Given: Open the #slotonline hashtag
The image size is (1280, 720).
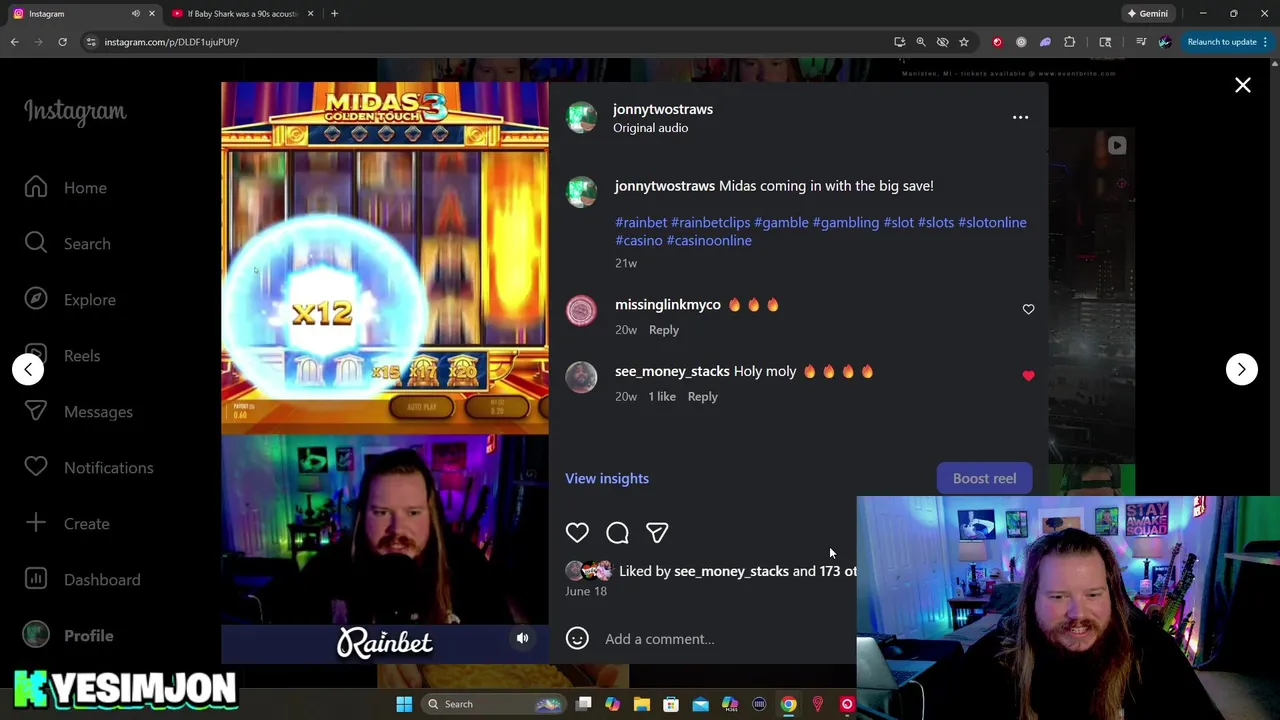Looking at the screenshot, I should 992,222.
